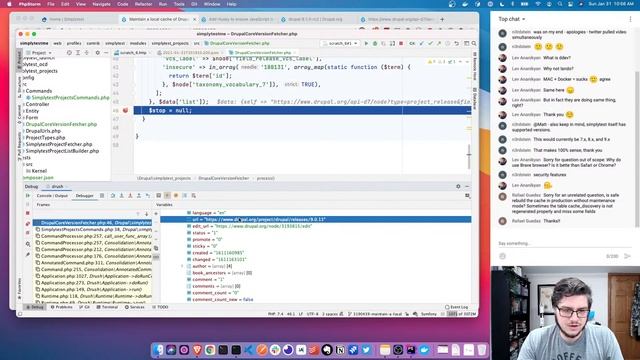The width and height of the screenshot is (640, 360).
Task: Select previous frame up arrow
Action: point(138,213)
